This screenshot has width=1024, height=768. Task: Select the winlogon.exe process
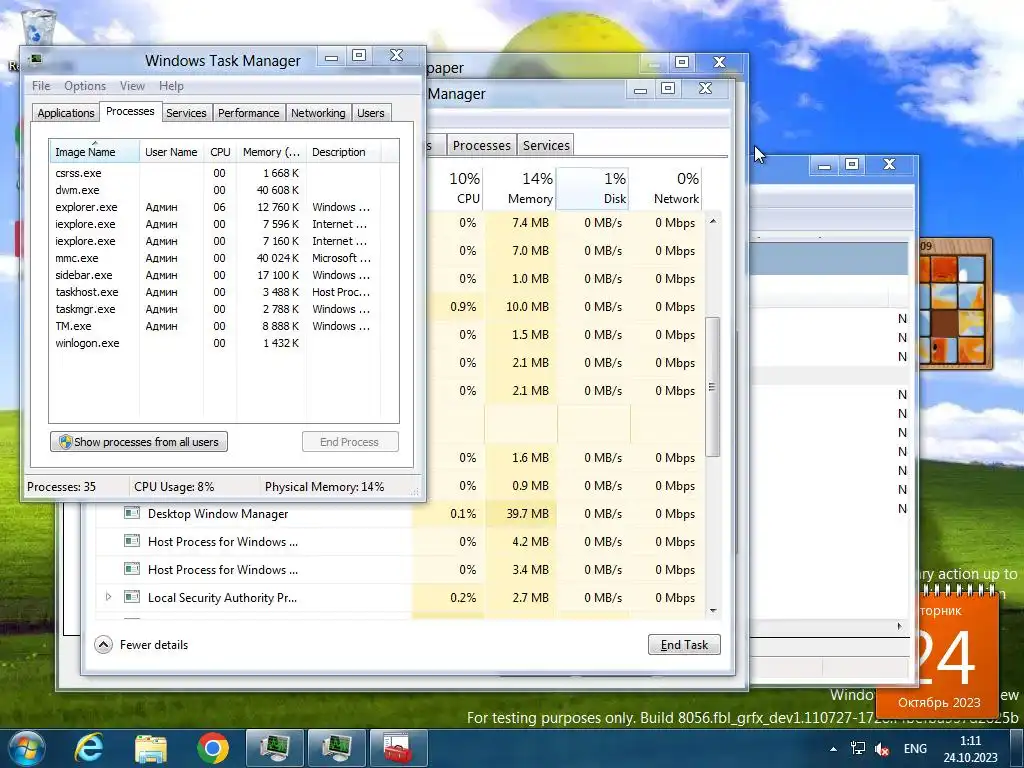coord(223,343)
